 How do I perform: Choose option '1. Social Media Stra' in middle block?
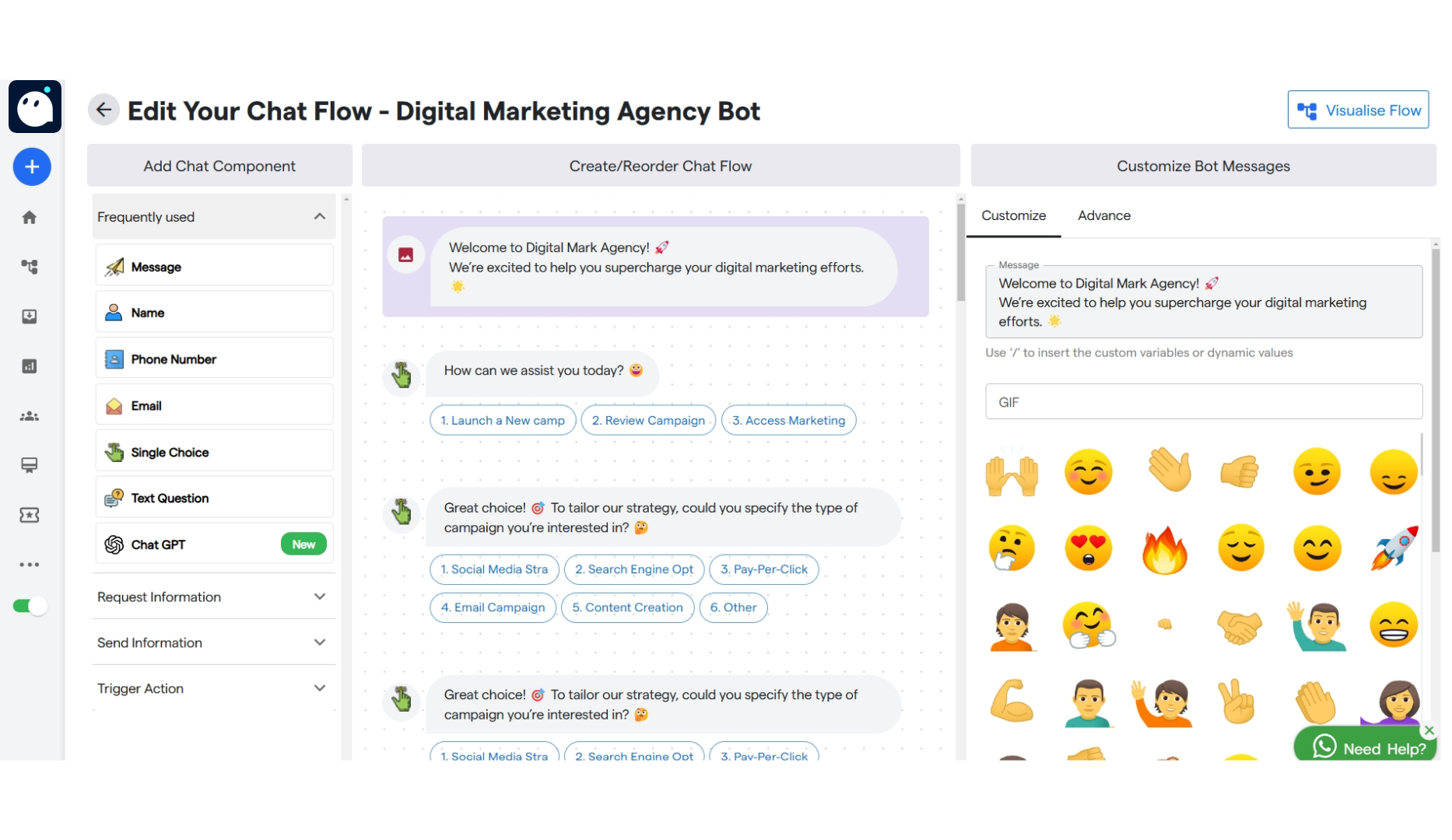click(x=494, y=569)
